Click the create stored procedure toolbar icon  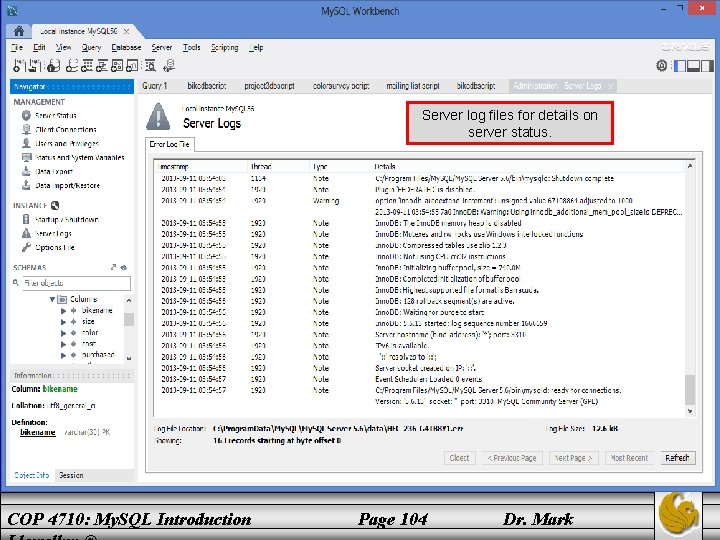click(117, 66)
